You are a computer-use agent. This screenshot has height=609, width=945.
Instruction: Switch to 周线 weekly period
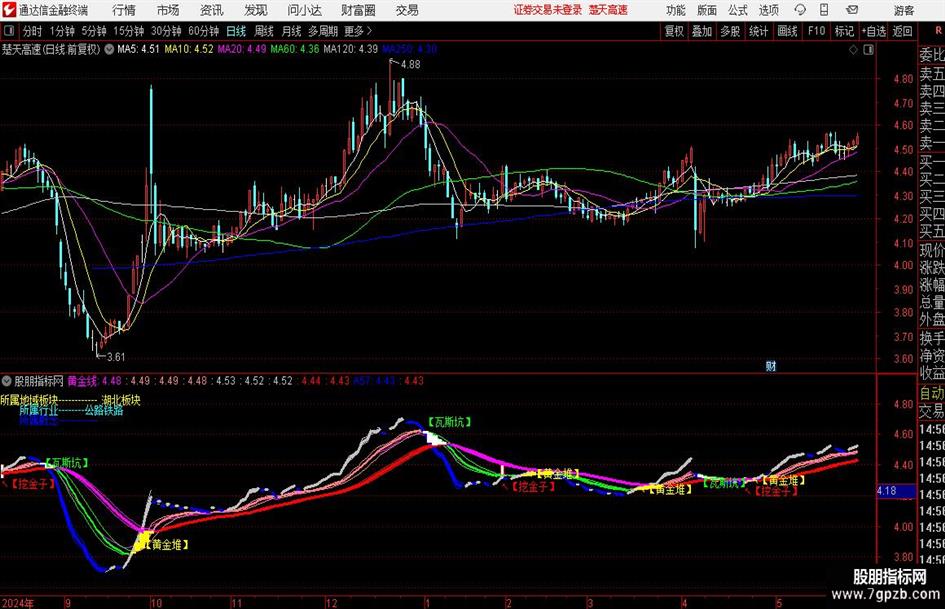pos(264,31)
